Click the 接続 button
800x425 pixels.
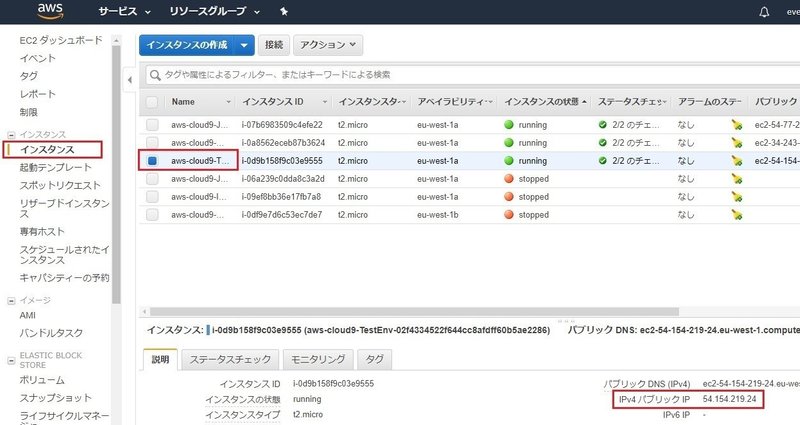tap(274, 45)
